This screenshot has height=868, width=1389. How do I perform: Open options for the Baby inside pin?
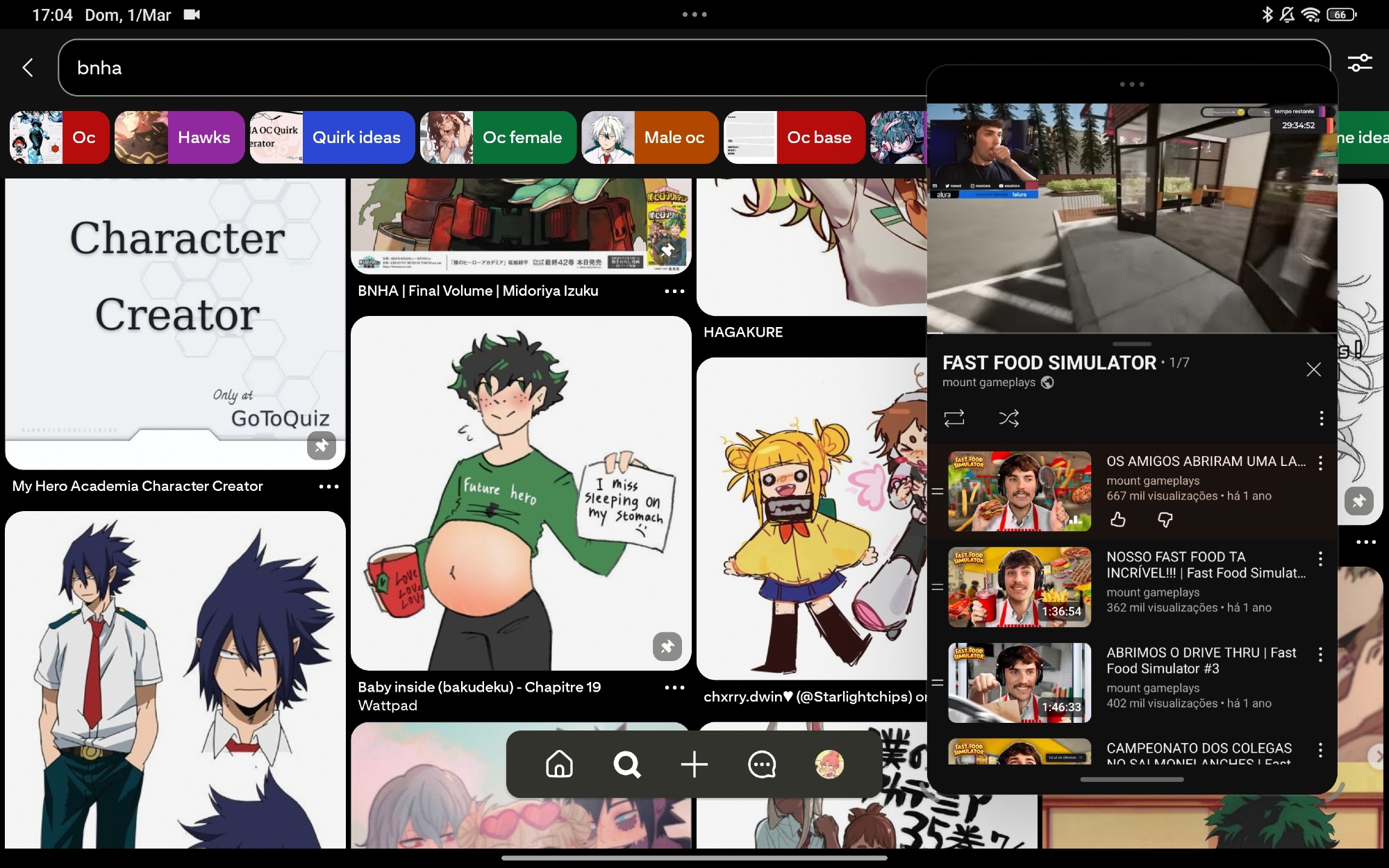click(x=674, y=687)
